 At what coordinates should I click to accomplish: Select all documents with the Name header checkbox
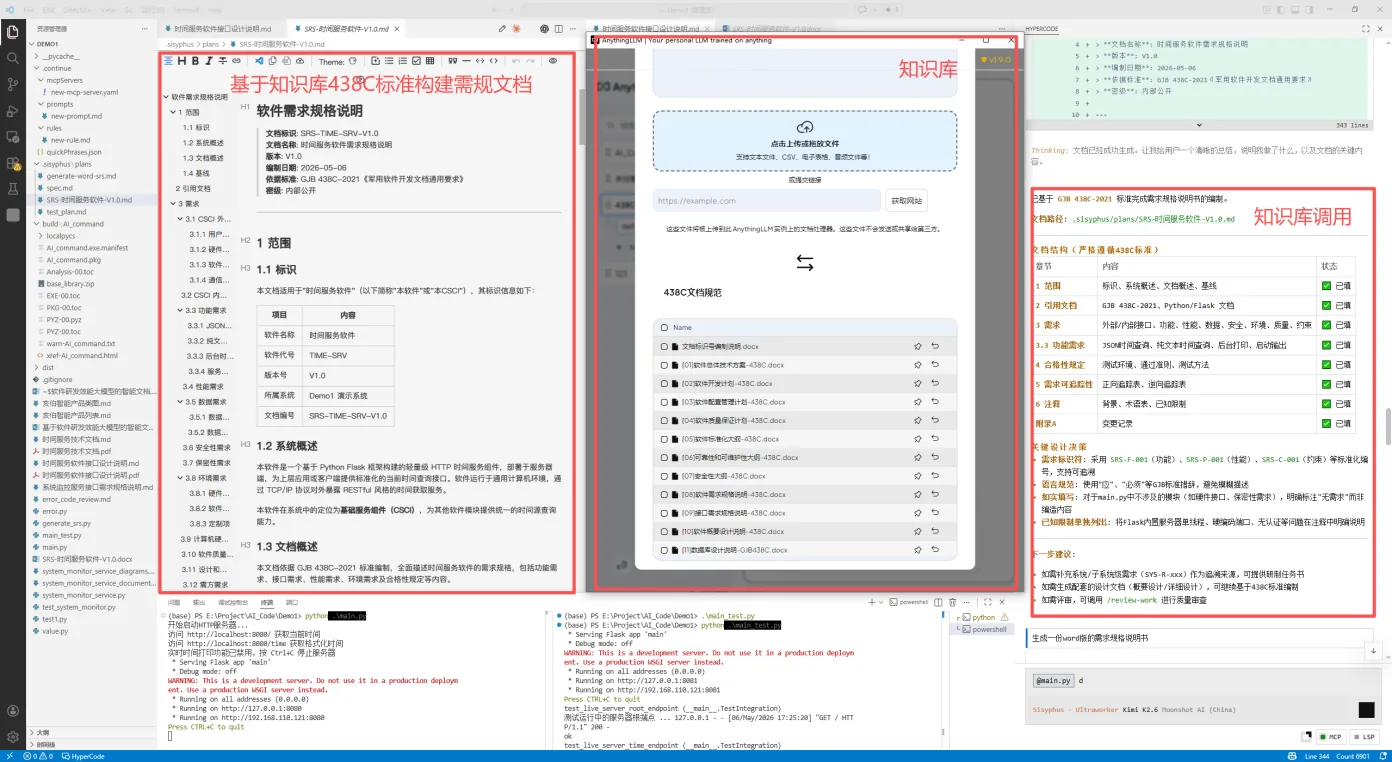click(664, 328)
